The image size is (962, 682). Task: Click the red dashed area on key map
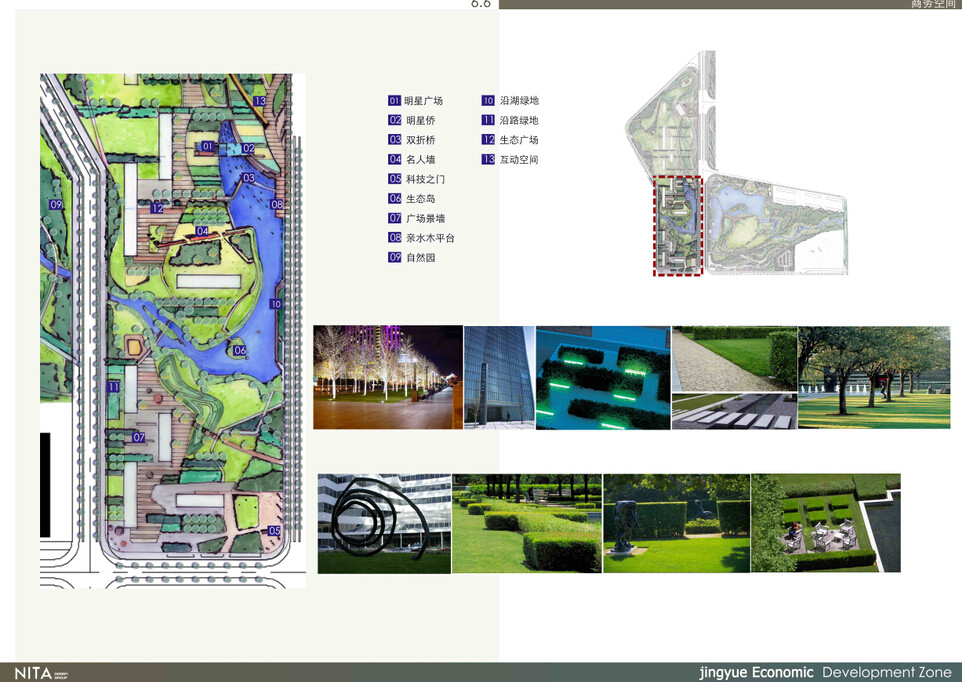[678, 225]
